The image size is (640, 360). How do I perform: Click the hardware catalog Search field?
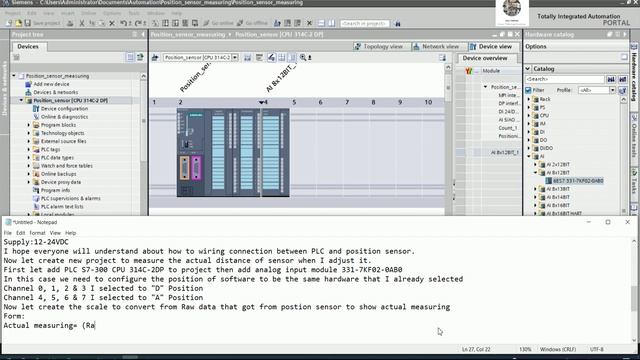point(565,79)
